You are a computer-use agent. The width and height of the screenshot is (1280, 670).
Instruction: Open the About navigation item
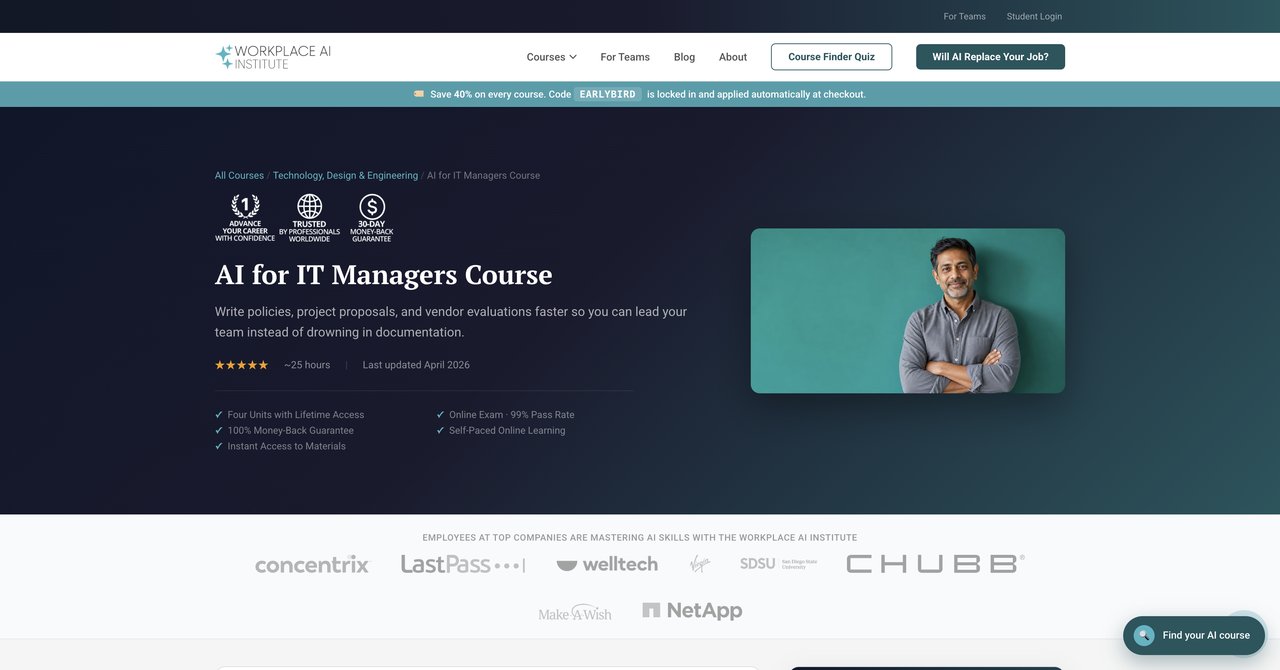pos(733,57)
